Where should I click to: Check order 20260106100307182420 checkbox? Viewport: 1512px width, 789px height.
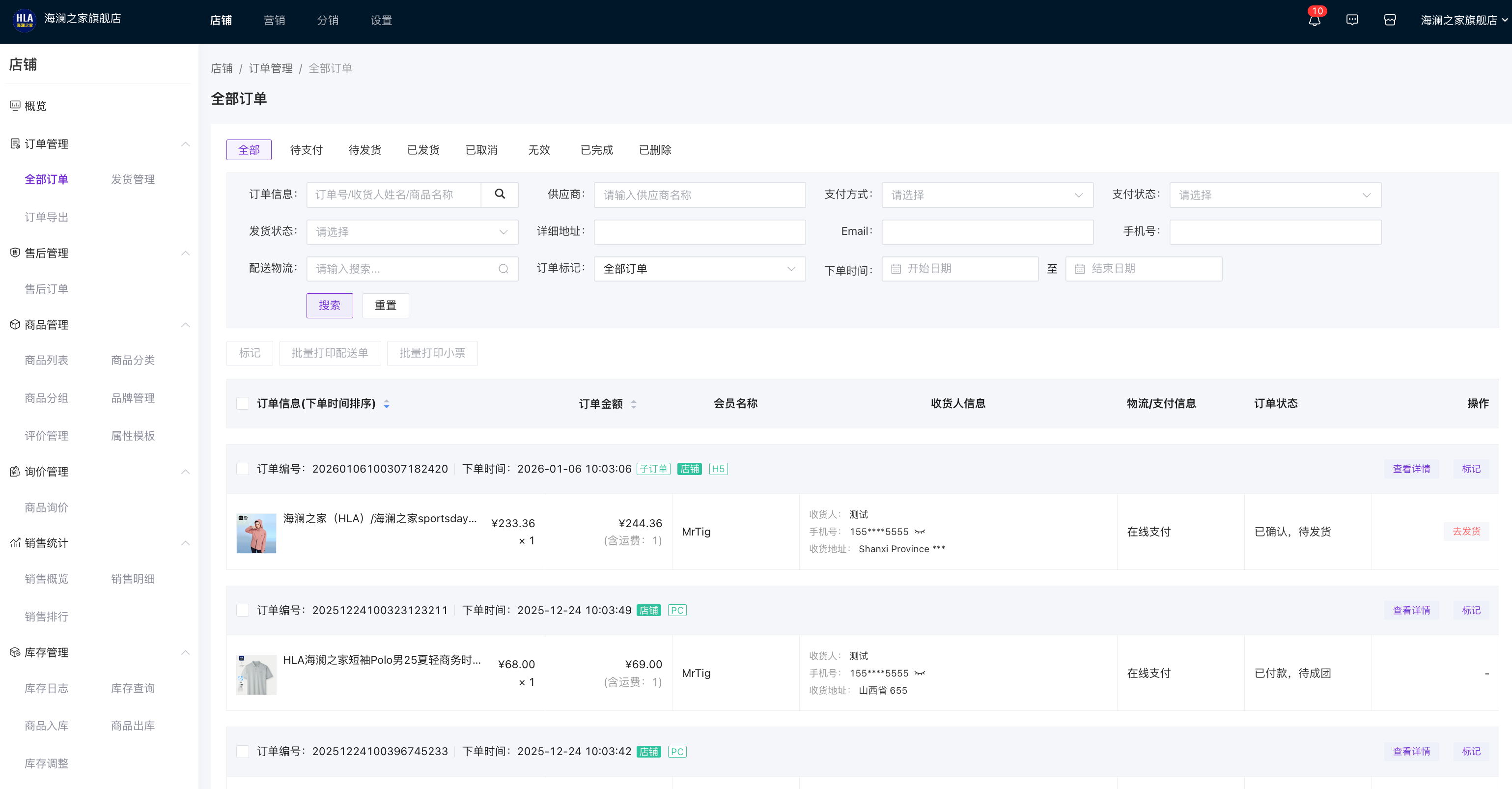pyautogui.click(x=242, y=469)
